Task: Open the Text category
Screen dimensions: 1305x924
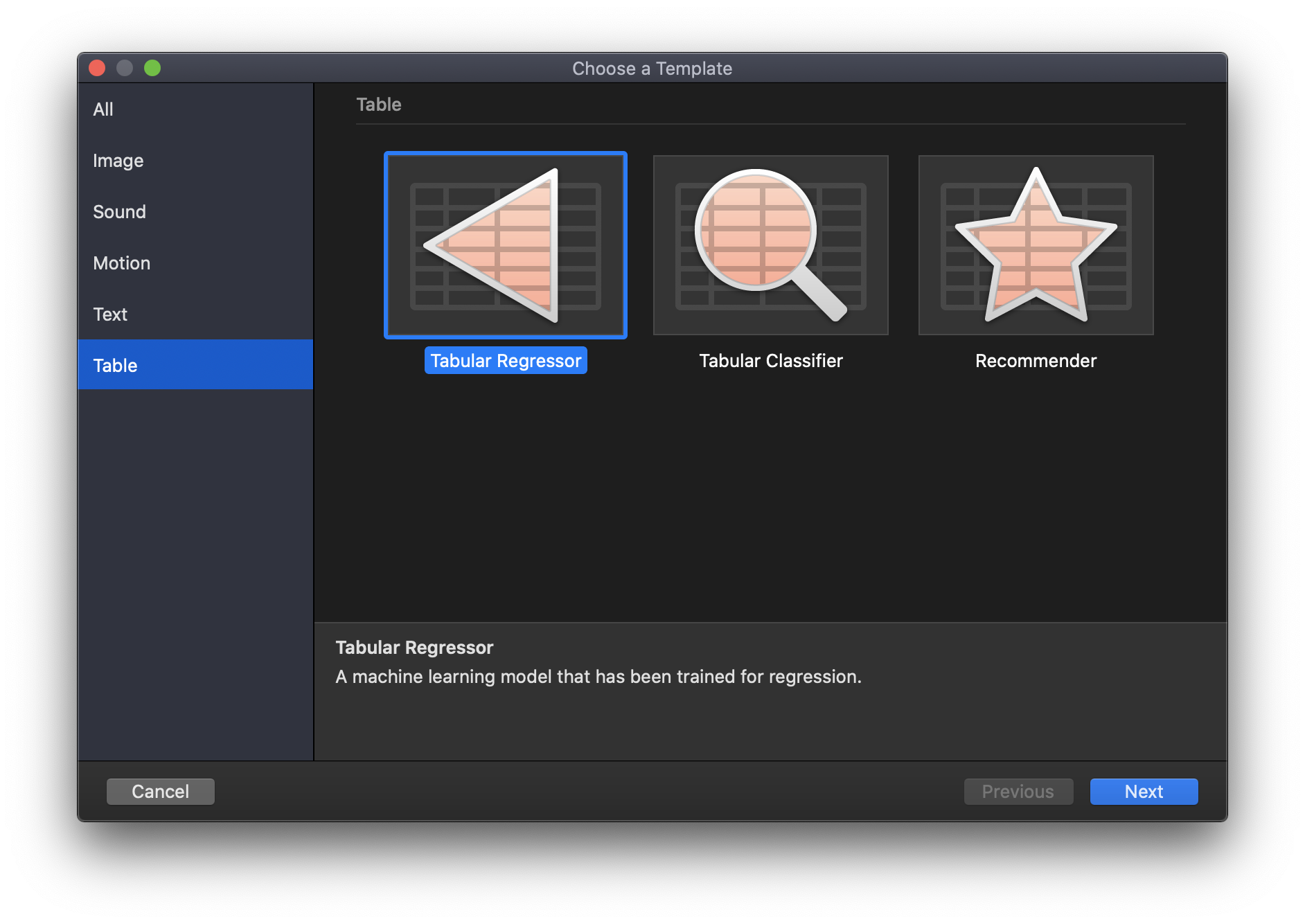Action: pos(195,314)
